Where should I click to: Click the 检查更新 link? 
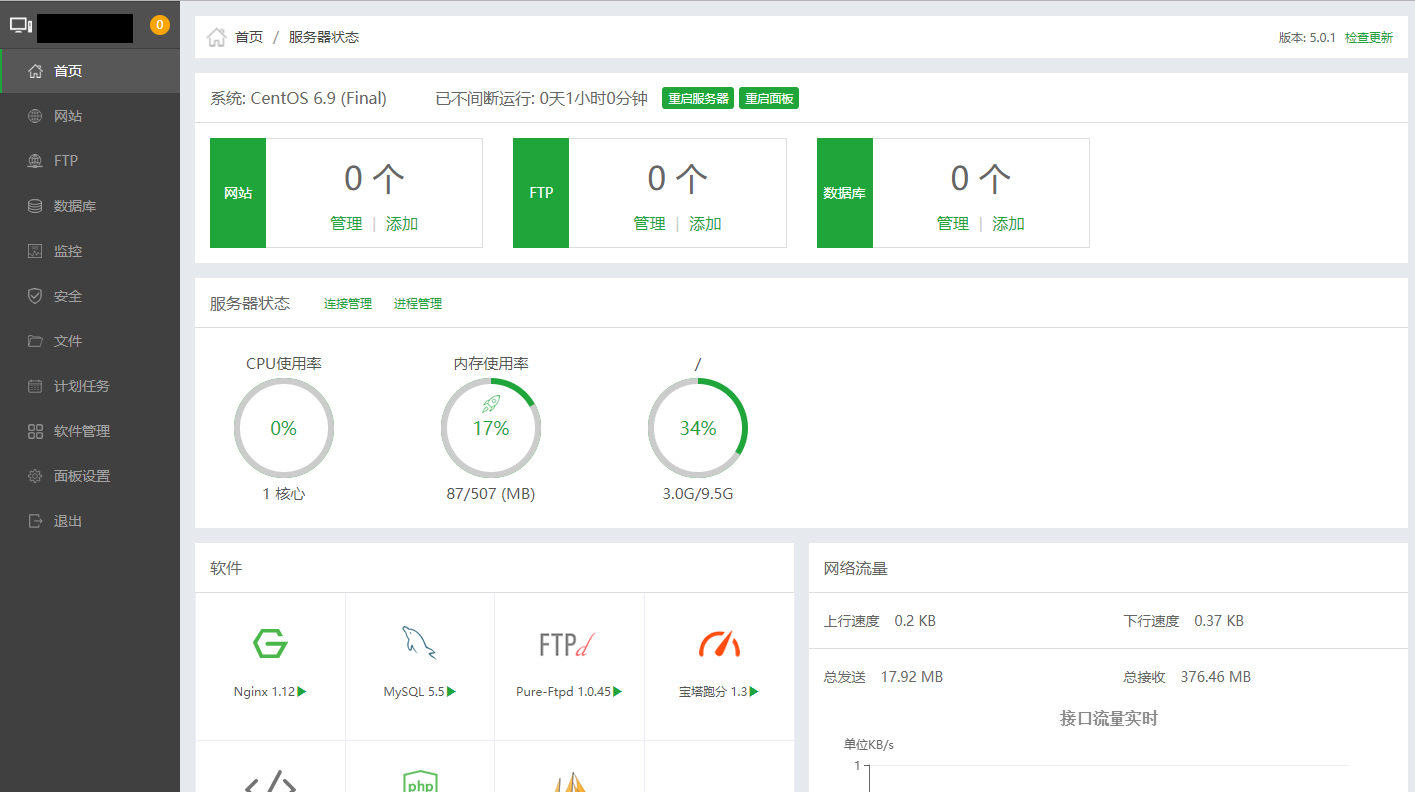click(x=1368, y=38)
